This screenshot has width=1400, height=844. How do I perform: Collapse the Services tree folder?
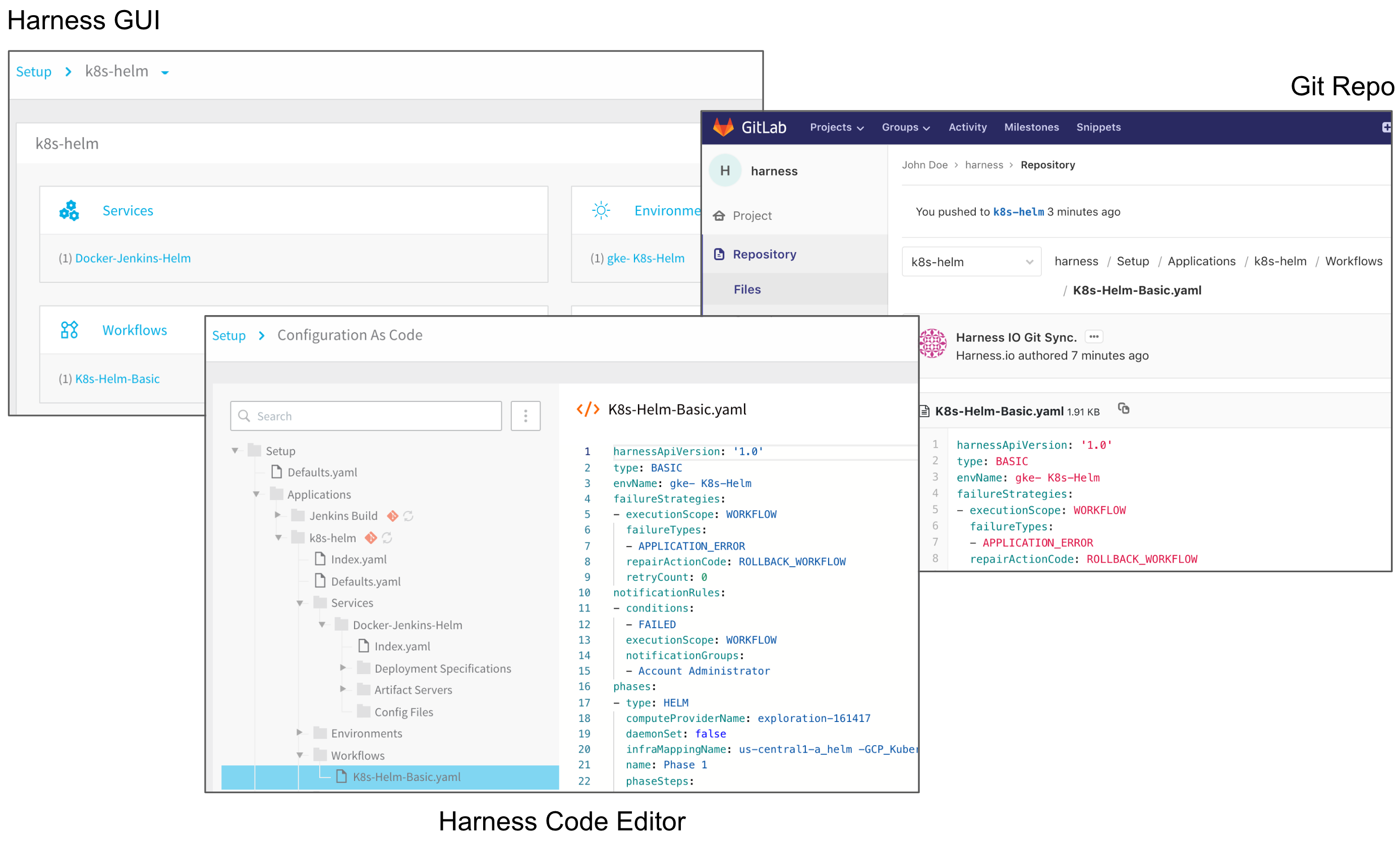click(x=300, y=603)
